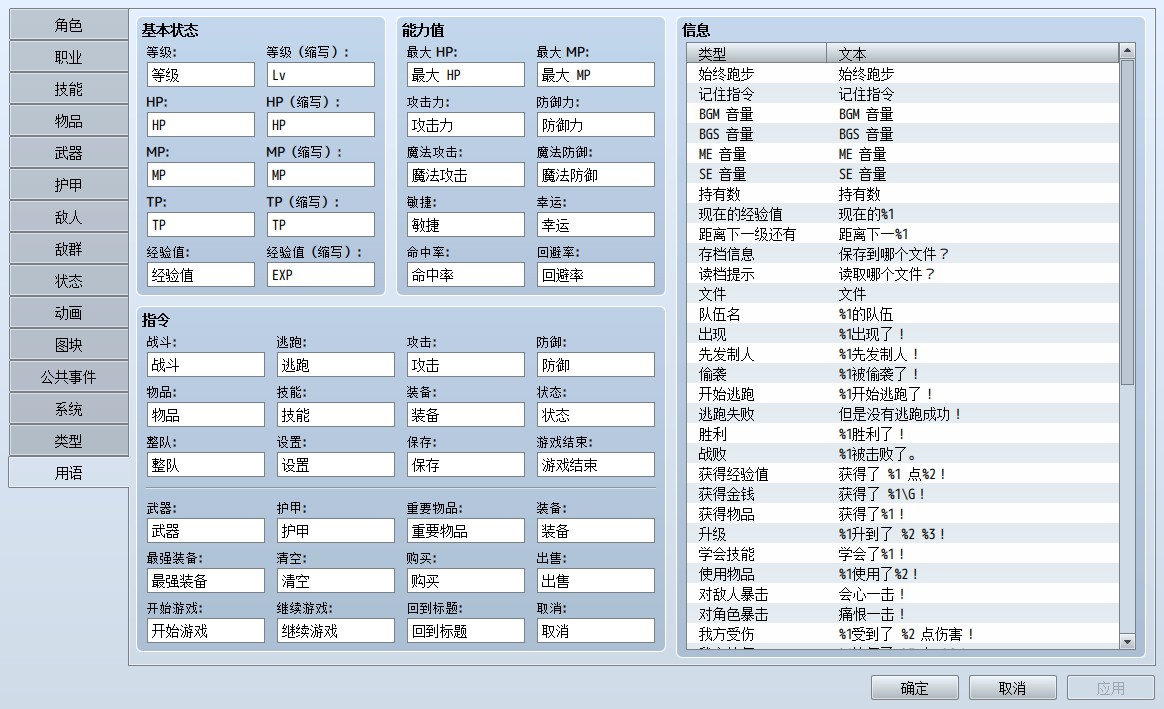
Task: Click the 清空 input field
Action: point(336,581)
